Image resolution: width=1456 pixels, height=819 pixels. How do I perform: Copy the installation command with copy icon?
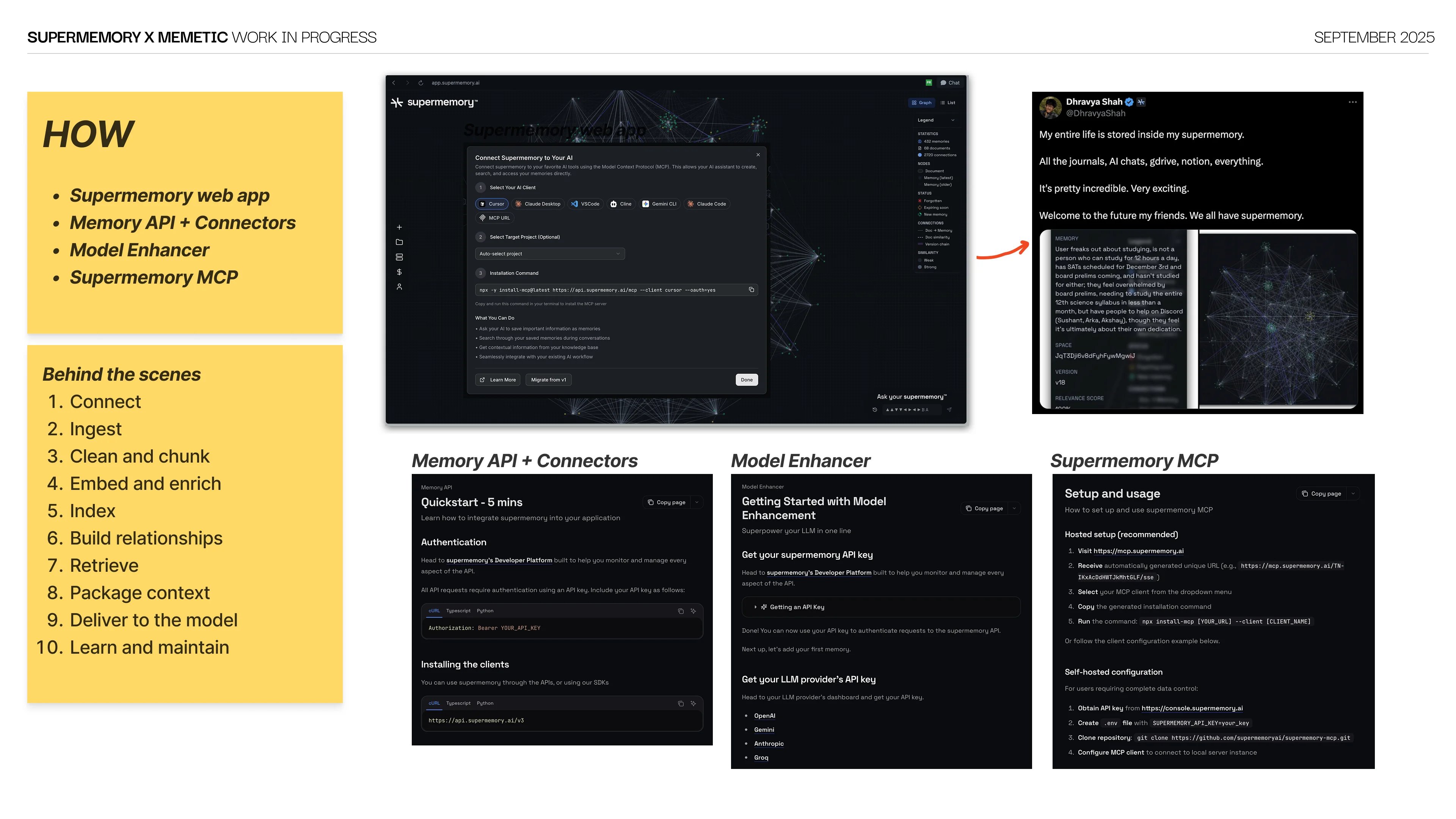click(x=751, y=290)
